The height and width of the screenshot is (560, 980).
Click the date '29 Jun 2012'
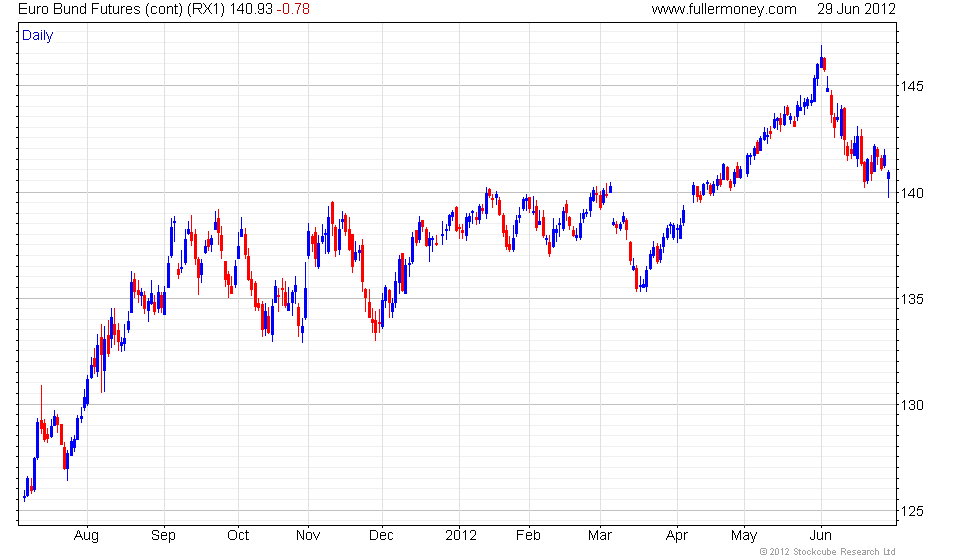pyautogui.click(x=856, y=9)
